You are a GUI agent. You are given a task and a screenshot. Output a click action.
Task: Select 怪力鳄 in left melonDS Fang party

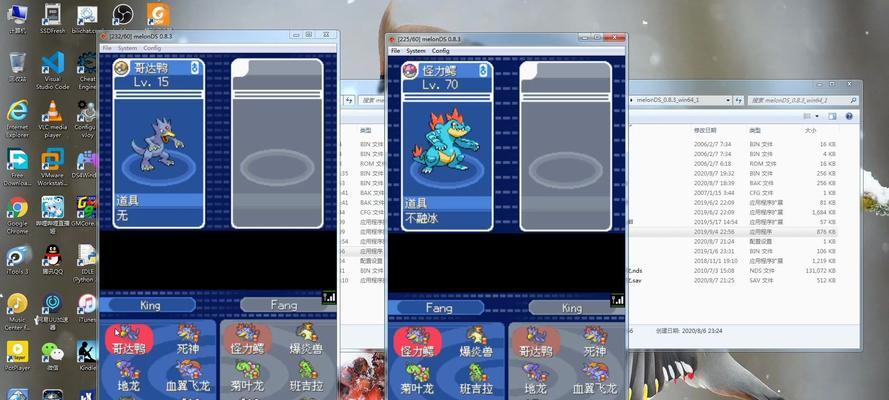247,340
